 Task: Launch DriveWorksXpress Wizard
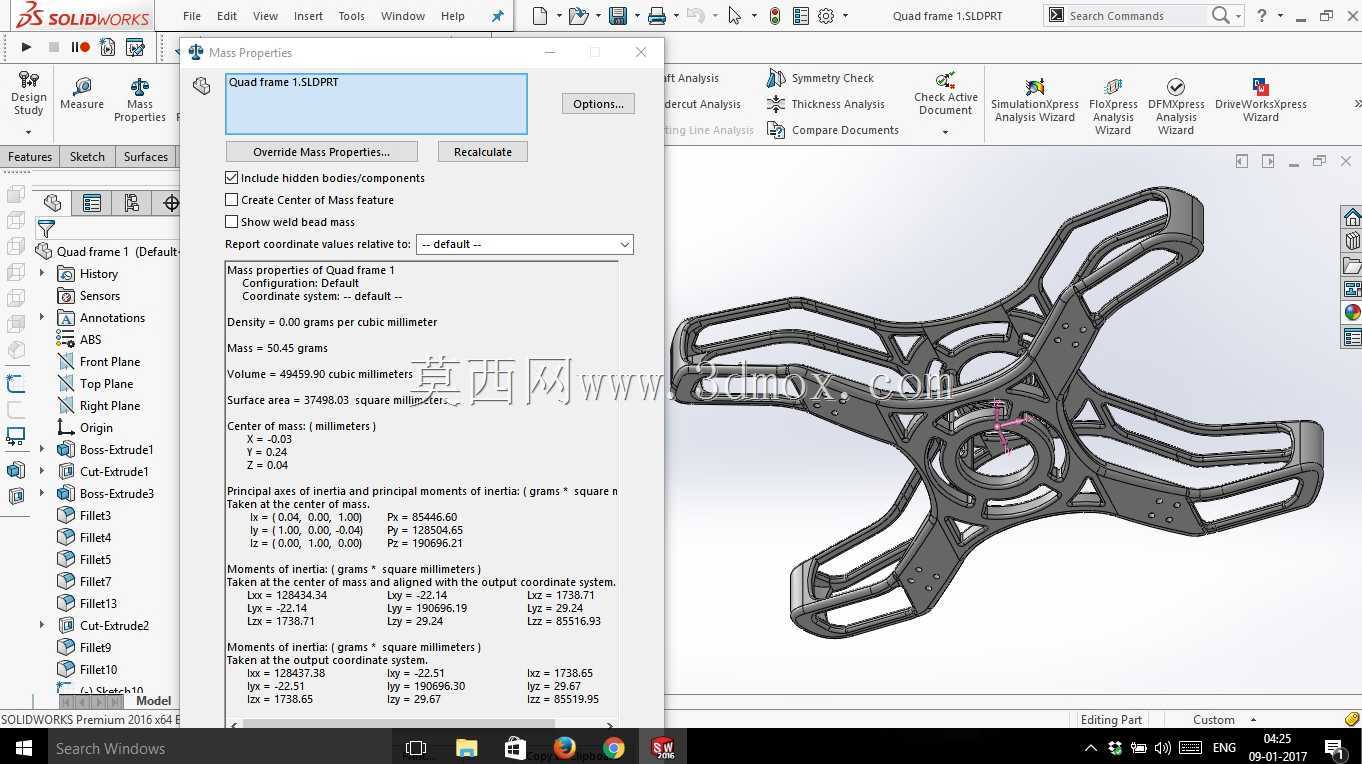point(1261,100)
